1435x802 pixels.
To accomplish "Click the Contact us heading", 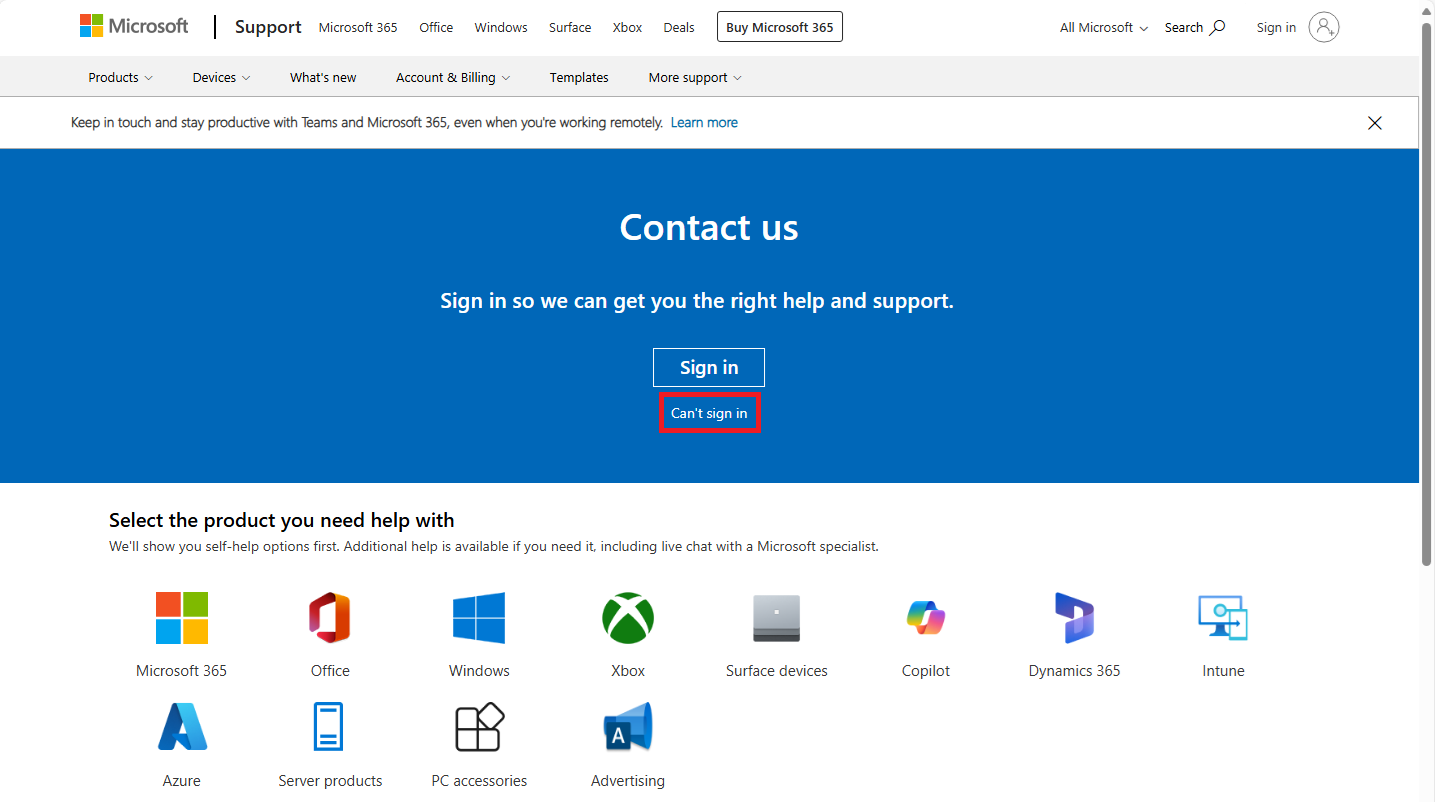I will click(x=709, y=227).
